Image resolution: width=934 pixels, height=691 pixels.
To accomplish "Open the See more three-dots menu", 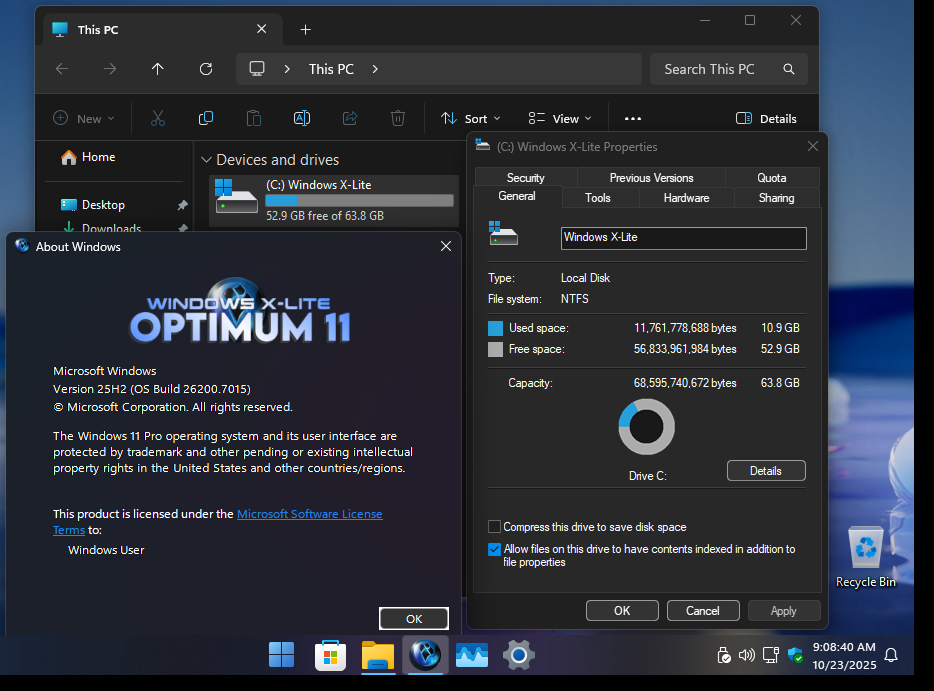I will 633,119.
